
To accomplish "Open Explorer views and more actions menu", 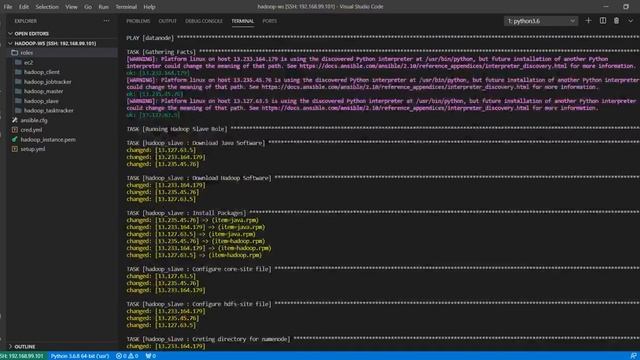I will (107, 21).
